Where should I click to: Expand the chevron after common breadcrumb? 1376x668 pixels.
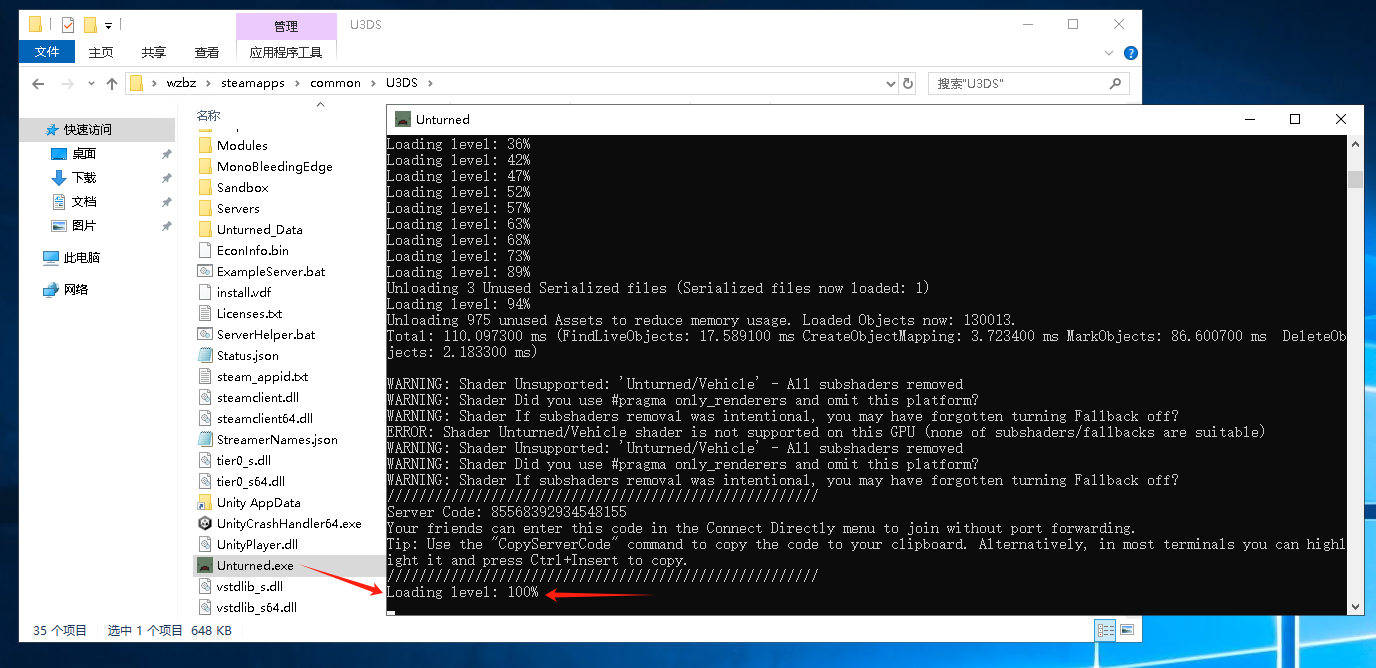coord(375,83)
